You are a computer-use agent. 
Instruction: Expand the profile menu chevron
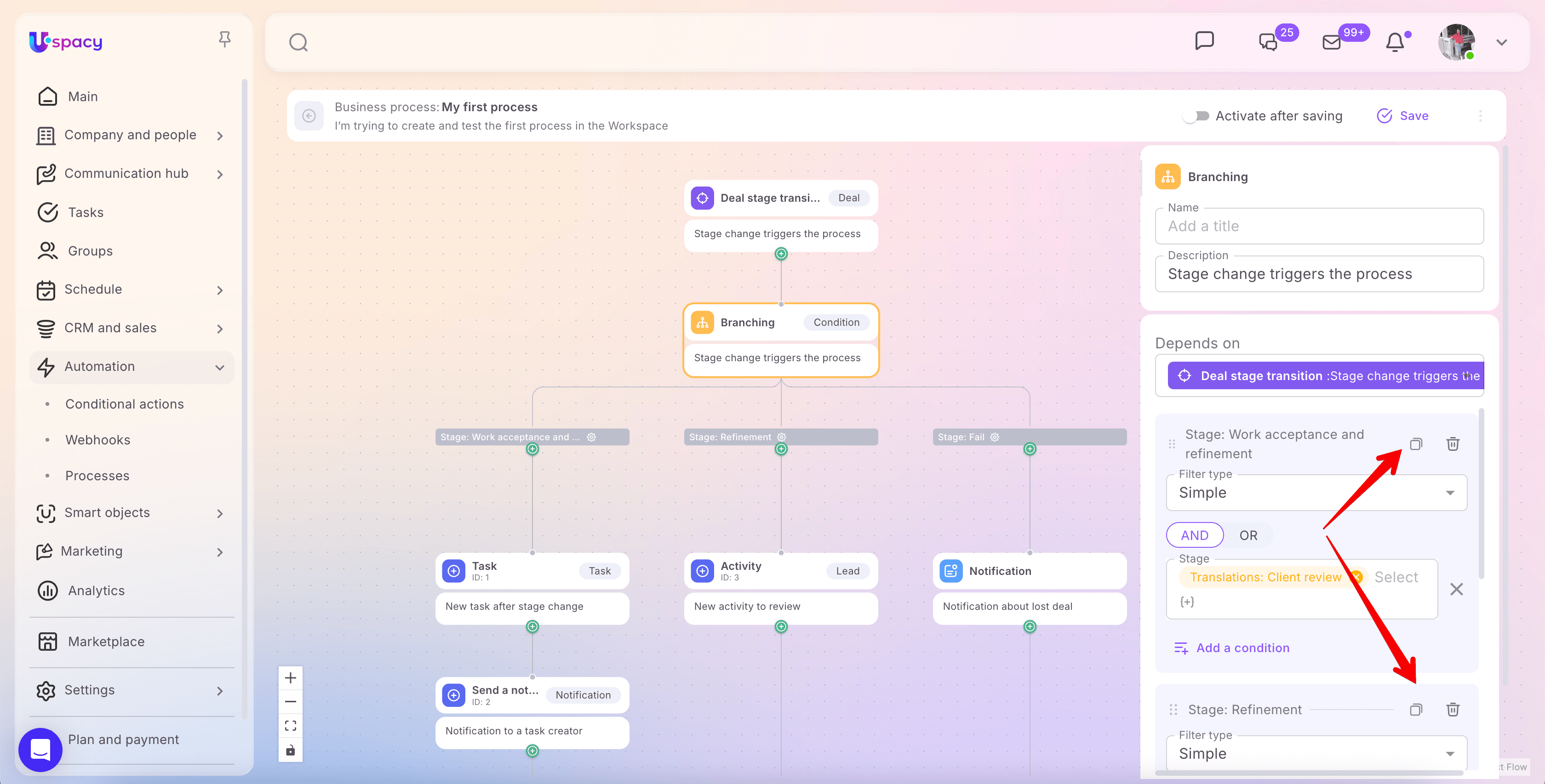[x=1502, y=43]
